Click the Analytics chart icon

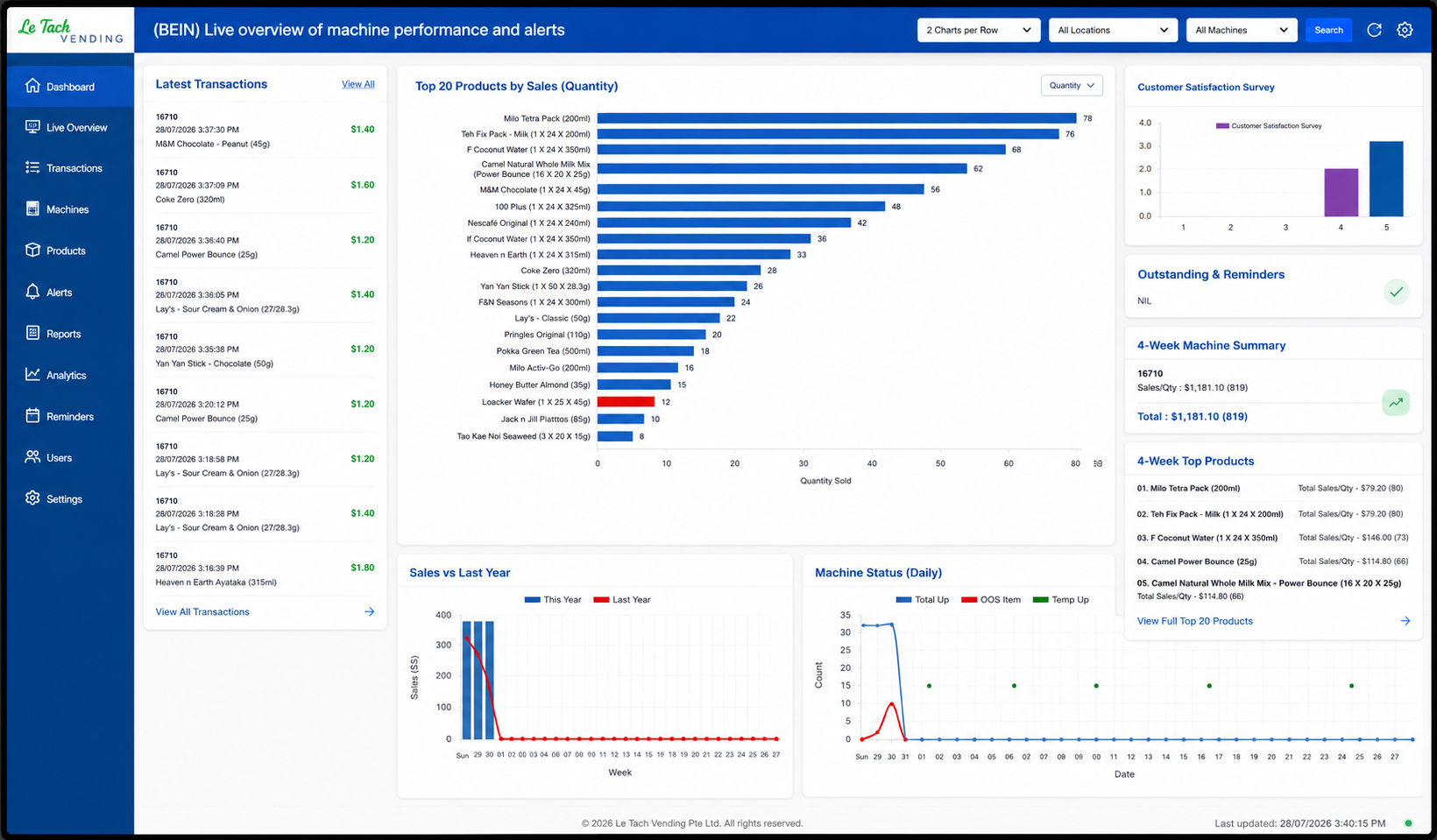coord(32,374)
